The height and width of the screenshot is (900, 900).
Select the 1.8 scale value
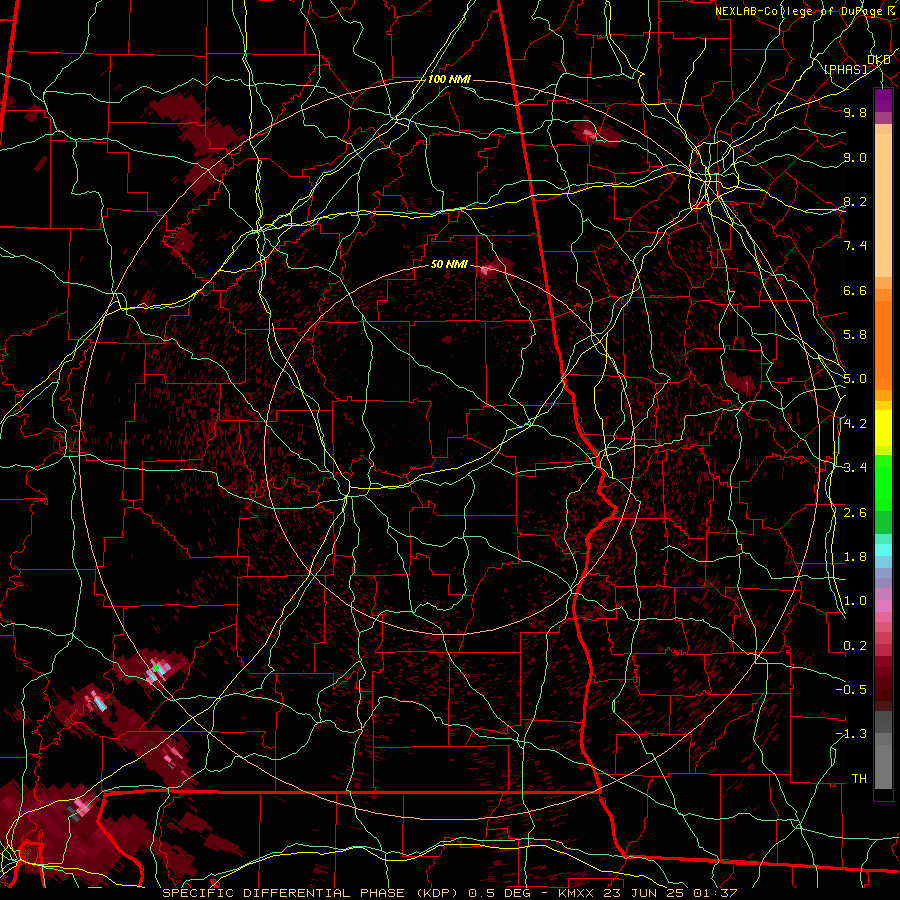click(855, 557)
